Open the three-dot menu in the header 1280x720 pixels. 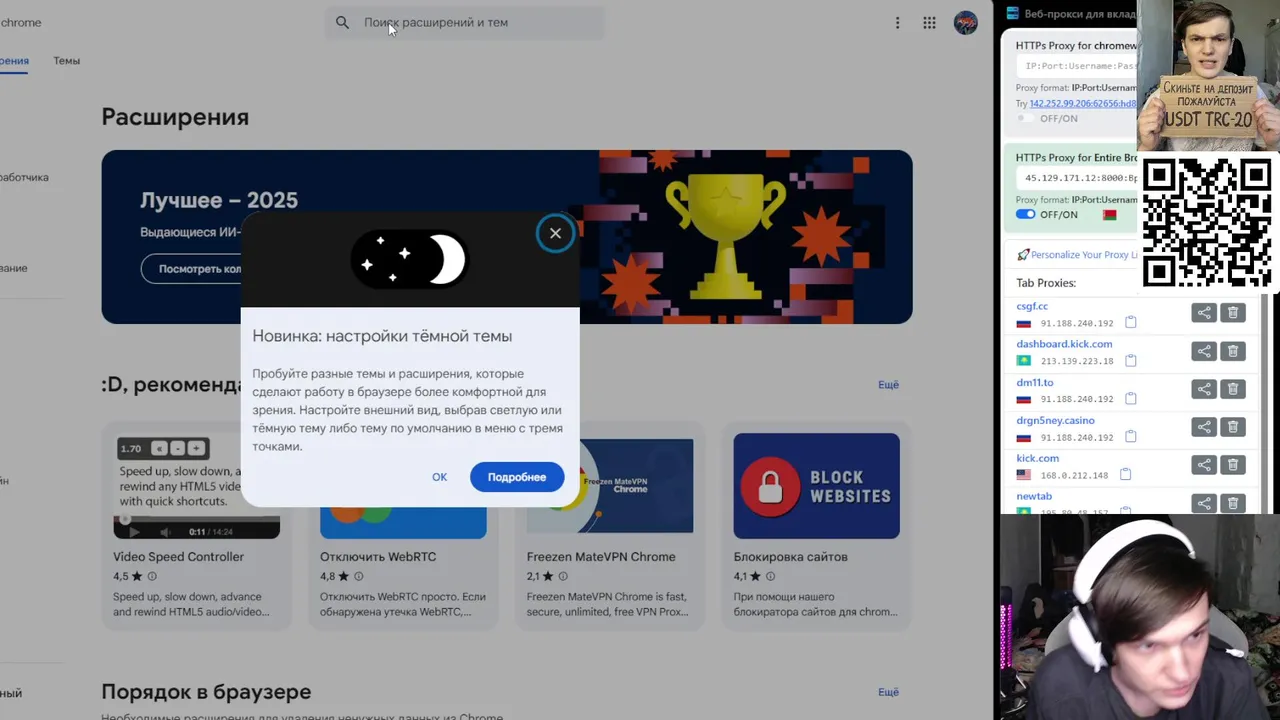coord(897,23)
